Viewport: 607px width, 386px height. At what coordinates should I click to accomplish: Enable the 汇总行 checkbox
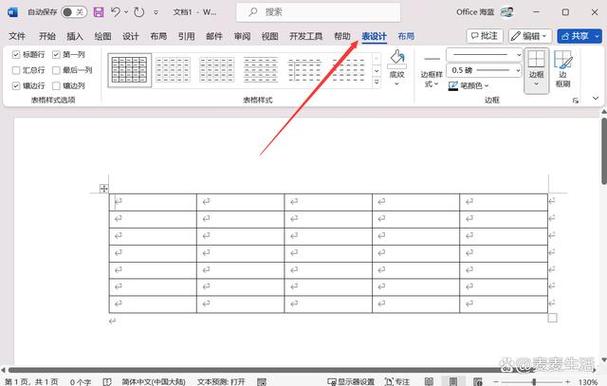(x=16, y=70)
